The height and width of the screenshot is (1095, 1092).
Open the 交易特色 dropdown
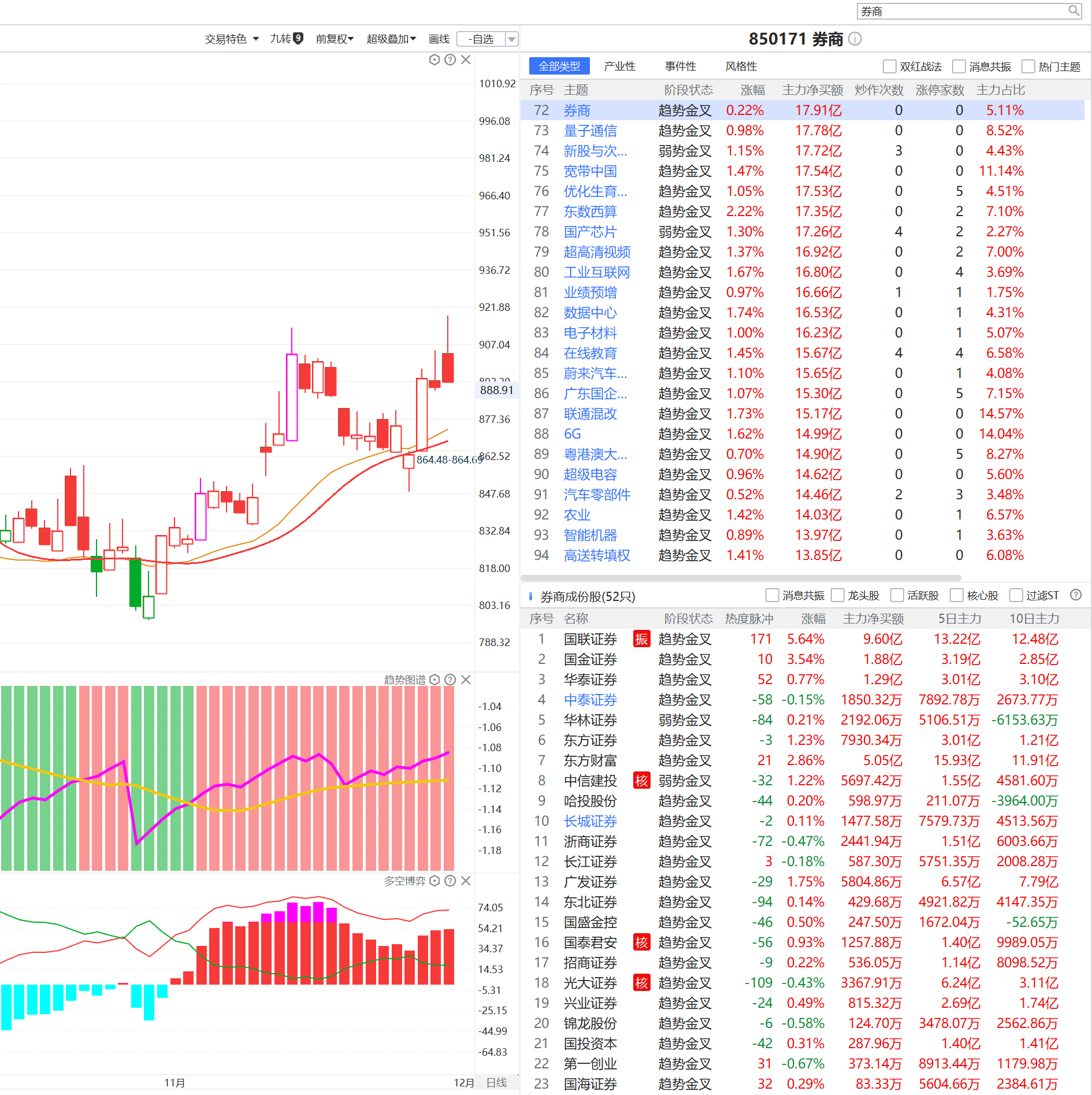click(x=232, y=39)
